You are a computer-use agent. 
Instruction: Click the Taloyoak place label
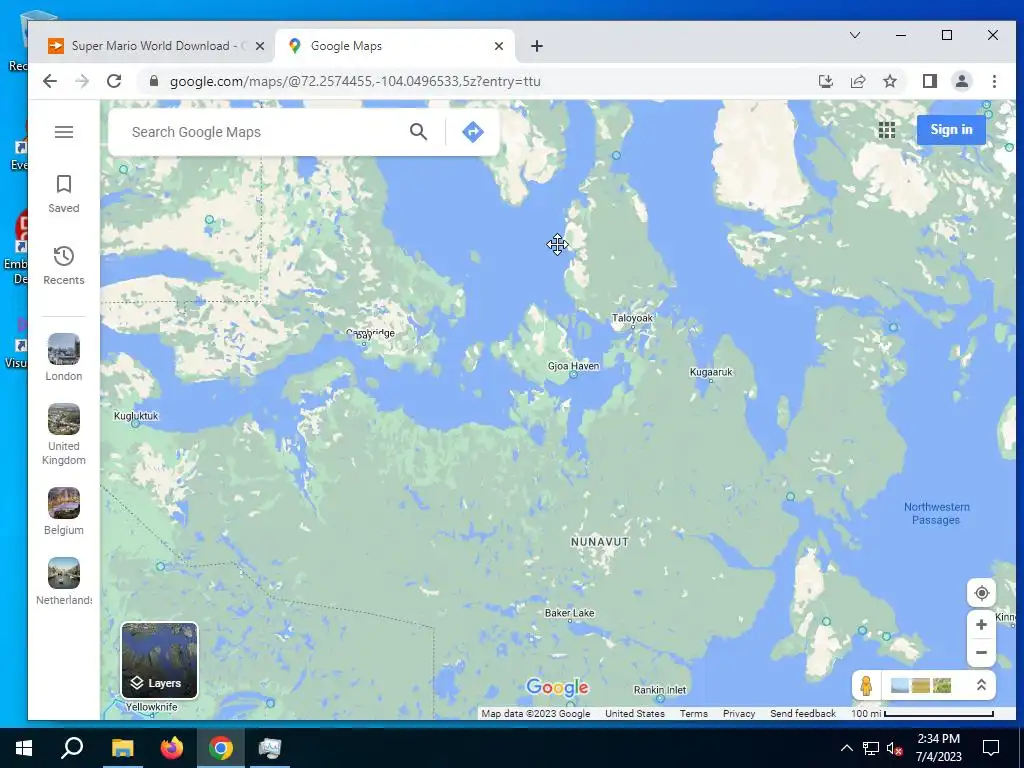coord(632,318)
